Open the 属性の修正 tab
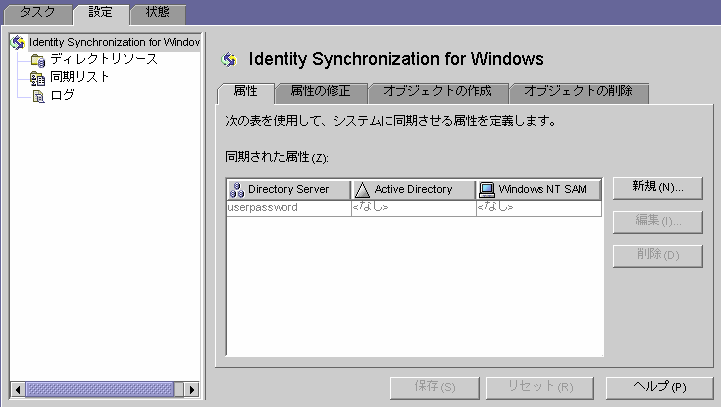Image resolution: width=721 pixels, height=407 pixels. point(320,92)
